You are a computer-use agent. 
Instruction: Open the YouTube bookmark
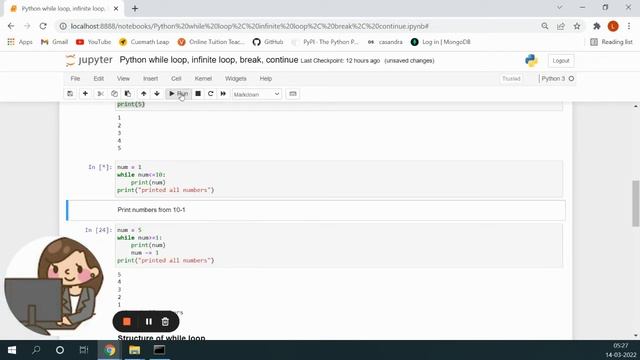pos(93,42)
